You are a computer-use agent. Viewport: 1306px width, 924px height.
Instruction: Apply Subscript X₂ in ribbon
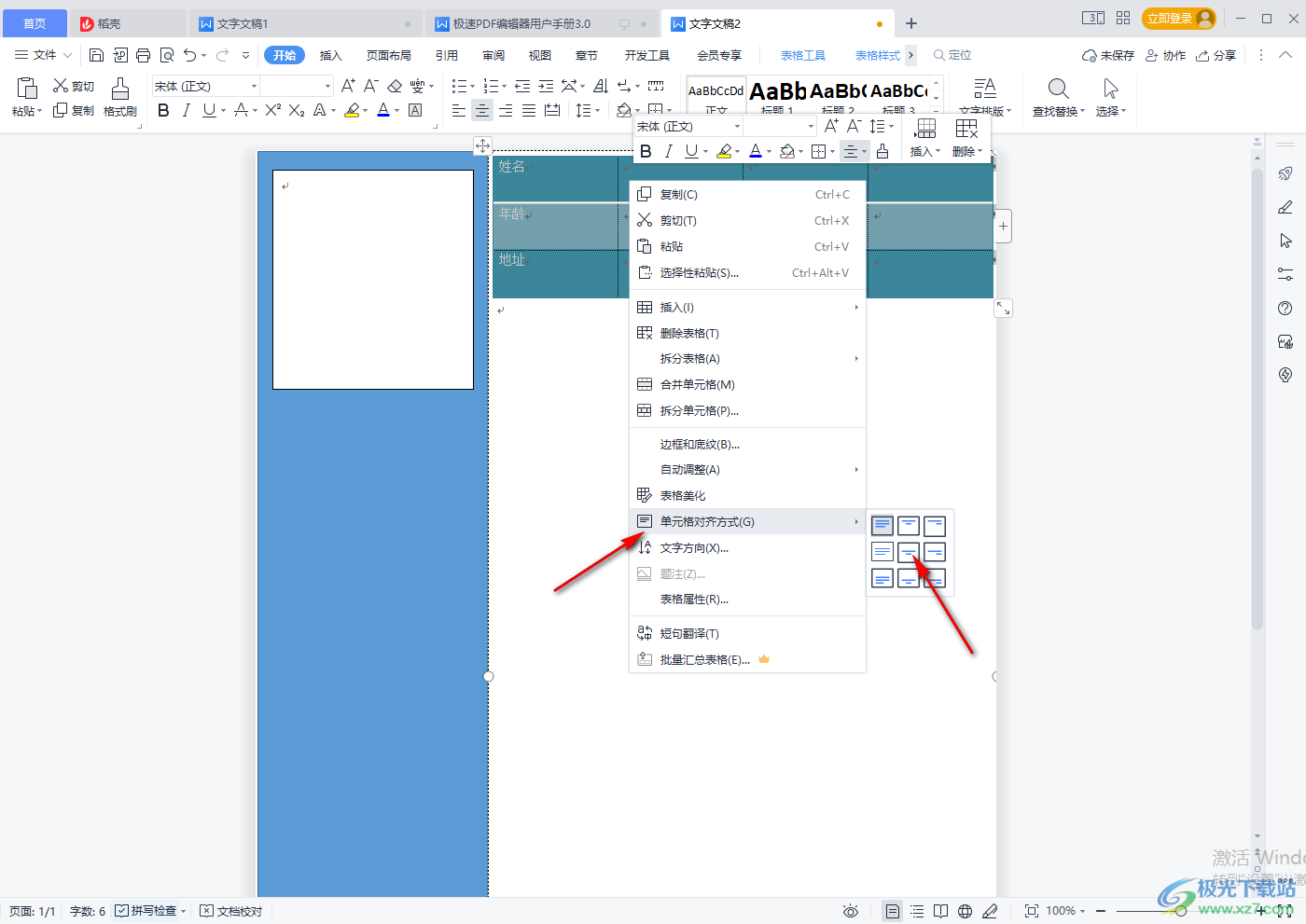pyautogui.click(x=296, y=110)
